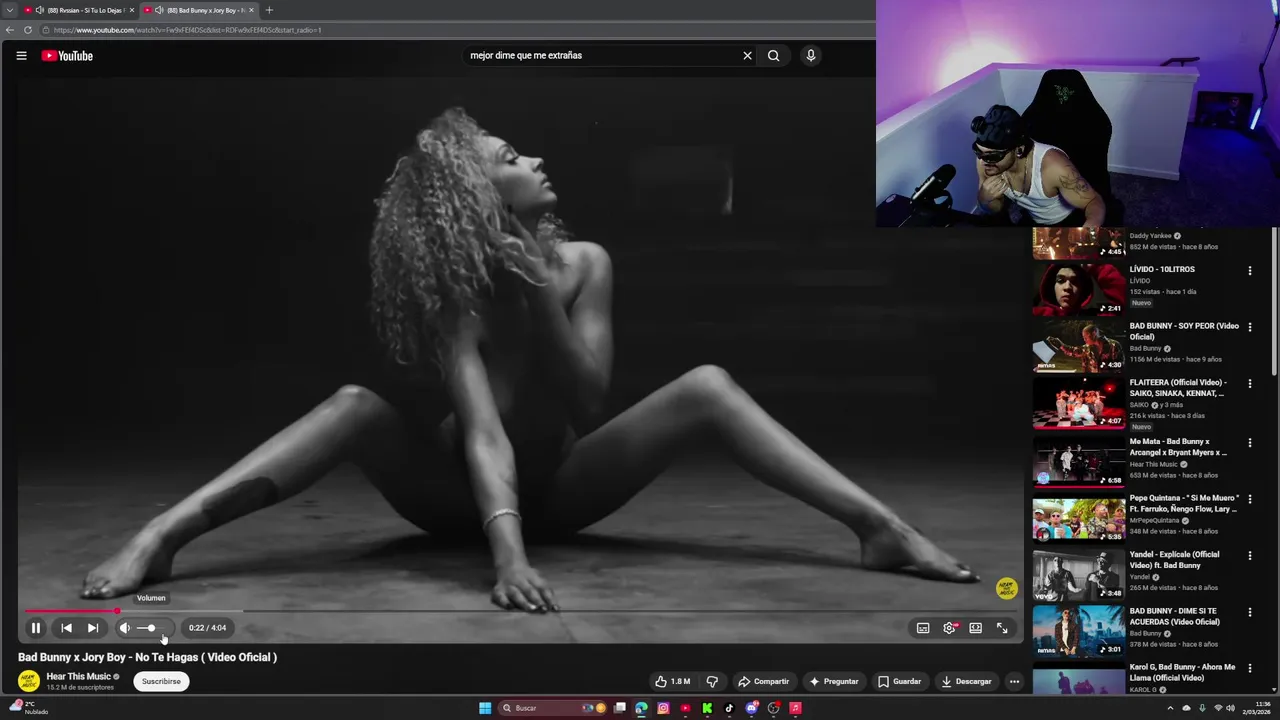Open options for DIME SI TE ACUERDAS

click(x=1249, y=612)
